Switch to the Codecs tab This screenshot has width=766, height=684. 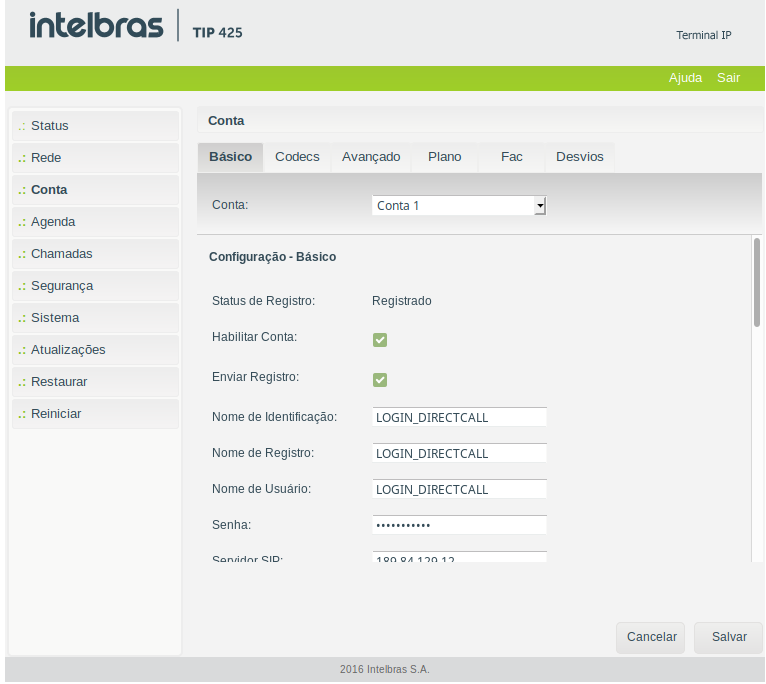pos(297,157)
